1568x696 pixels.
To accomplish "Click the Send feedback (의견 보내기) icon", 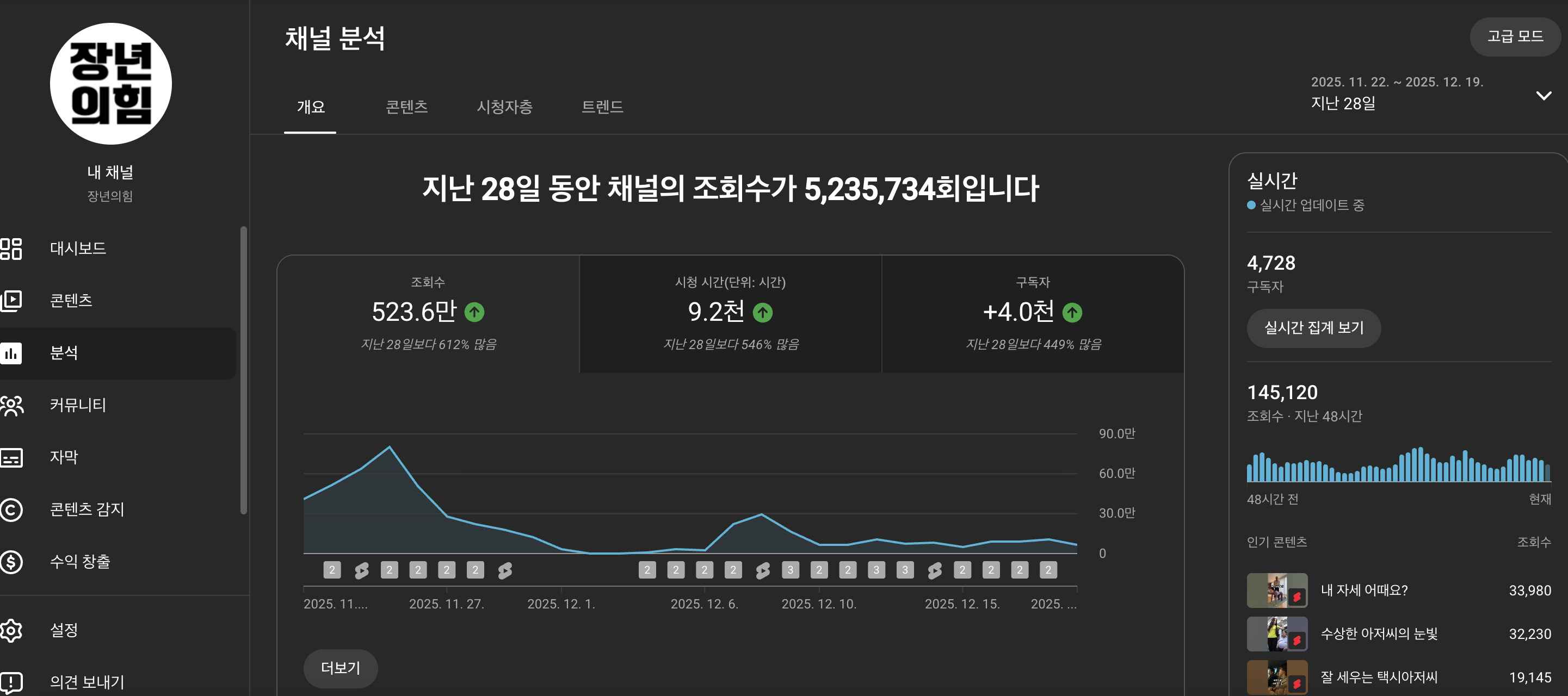I will coord(11,682).
